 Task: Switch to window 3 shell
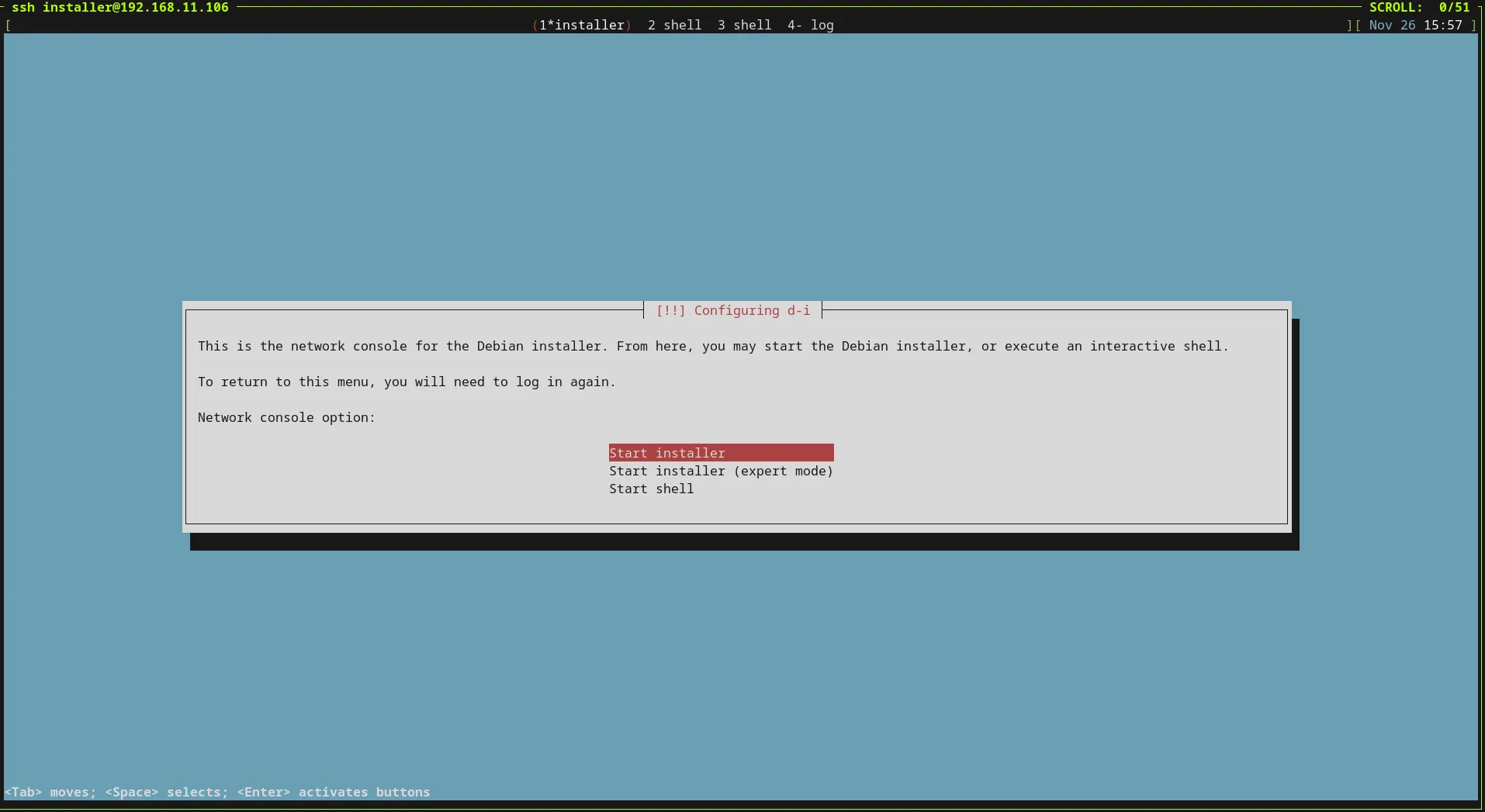pyautogui.click(x=744, y=25)
